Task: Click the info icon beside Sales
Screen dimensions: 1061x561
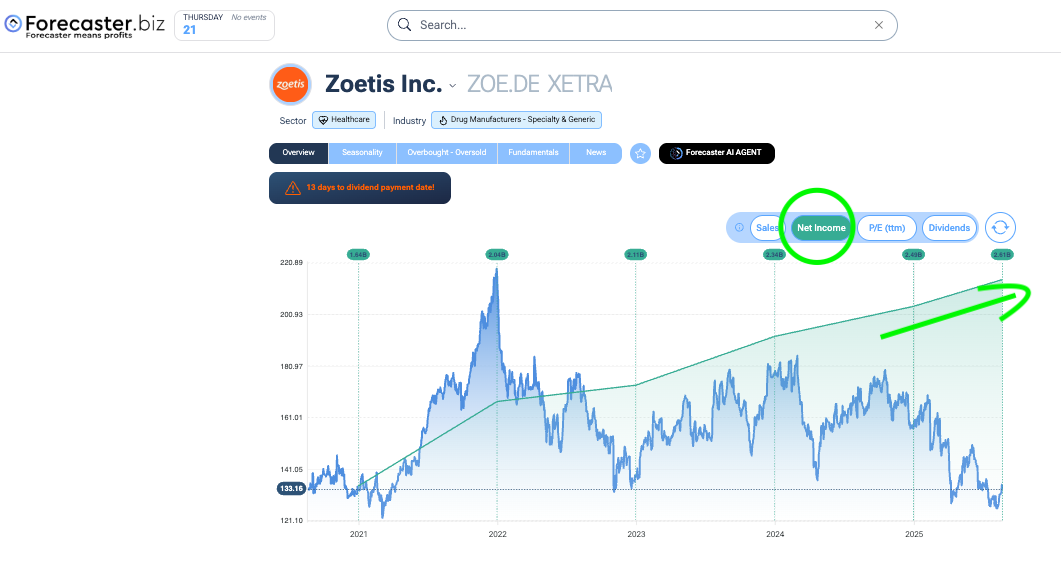Action: coord(739,227)
